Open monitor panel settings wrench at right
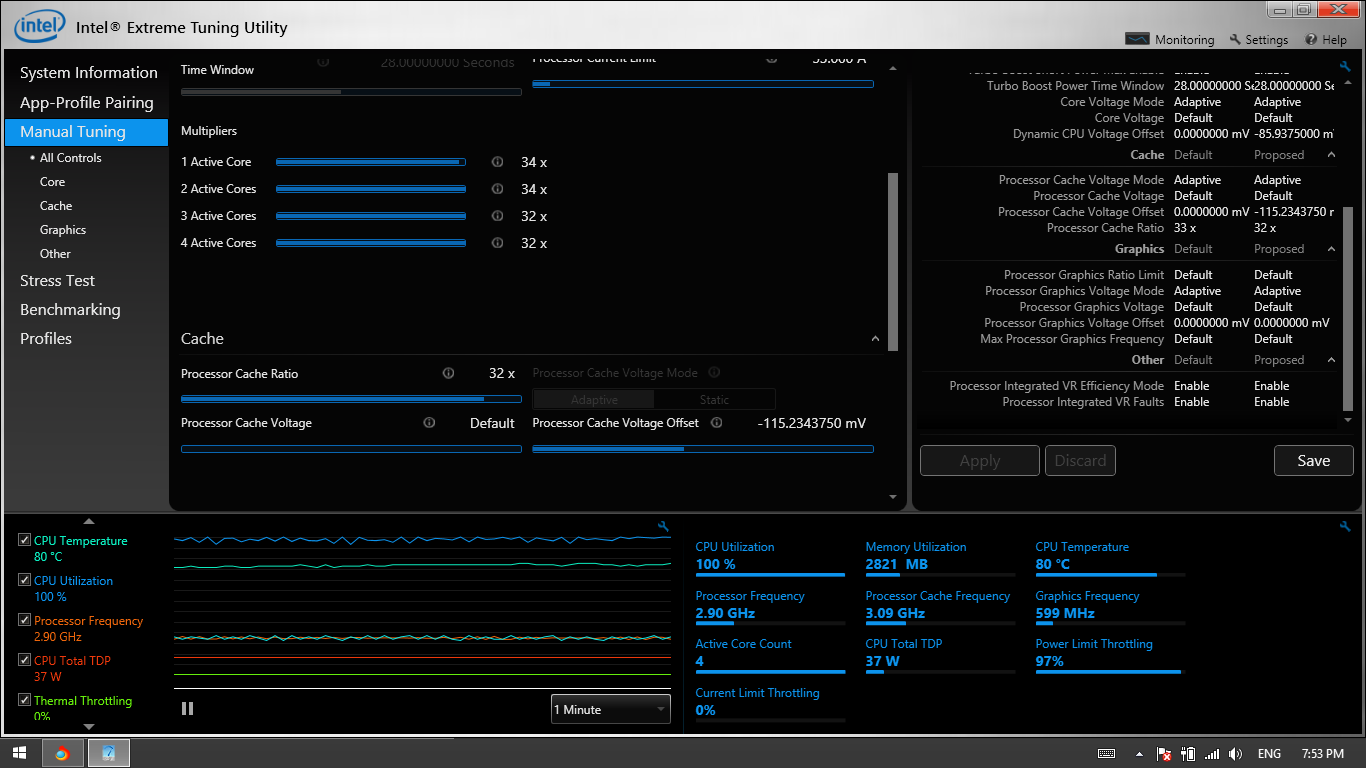This screenshot has width=1366, height=768. [x=1345, y=526]
